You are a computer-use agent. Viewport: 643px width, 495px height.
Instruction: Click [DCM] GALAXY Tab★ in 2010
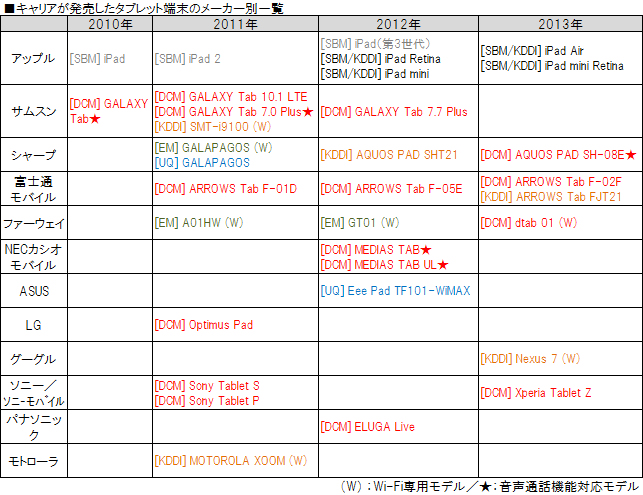coord(109,111)
